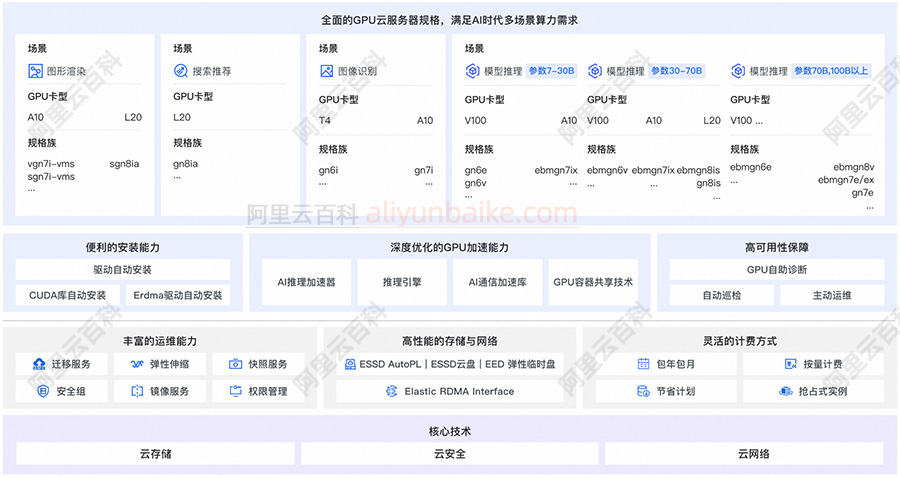Click the 搜索推荐 scene icon
Screen dimensions: 900x478
(x=181, y=71)
